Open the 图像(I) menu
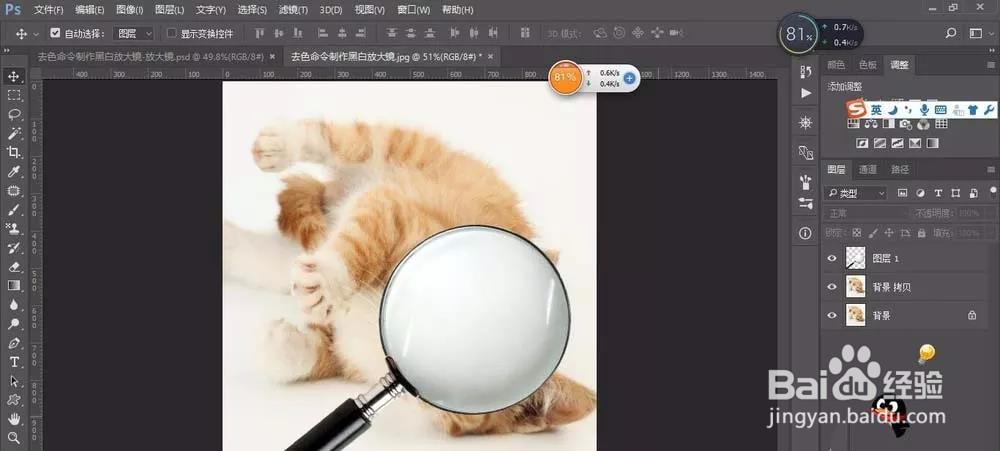Screen dimensions: 1000x451 [x=129, y=10]
